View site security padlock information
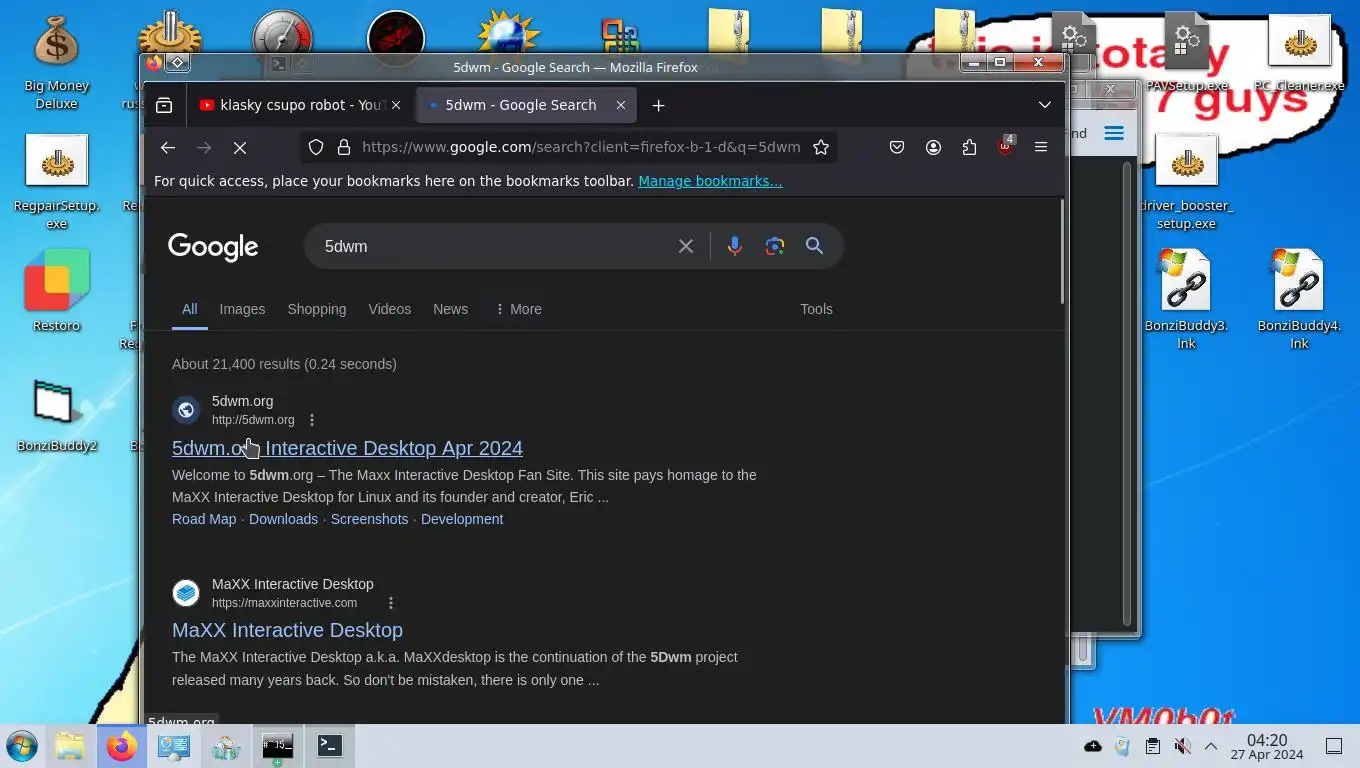The image size is (1360, 768). point(344,147)
